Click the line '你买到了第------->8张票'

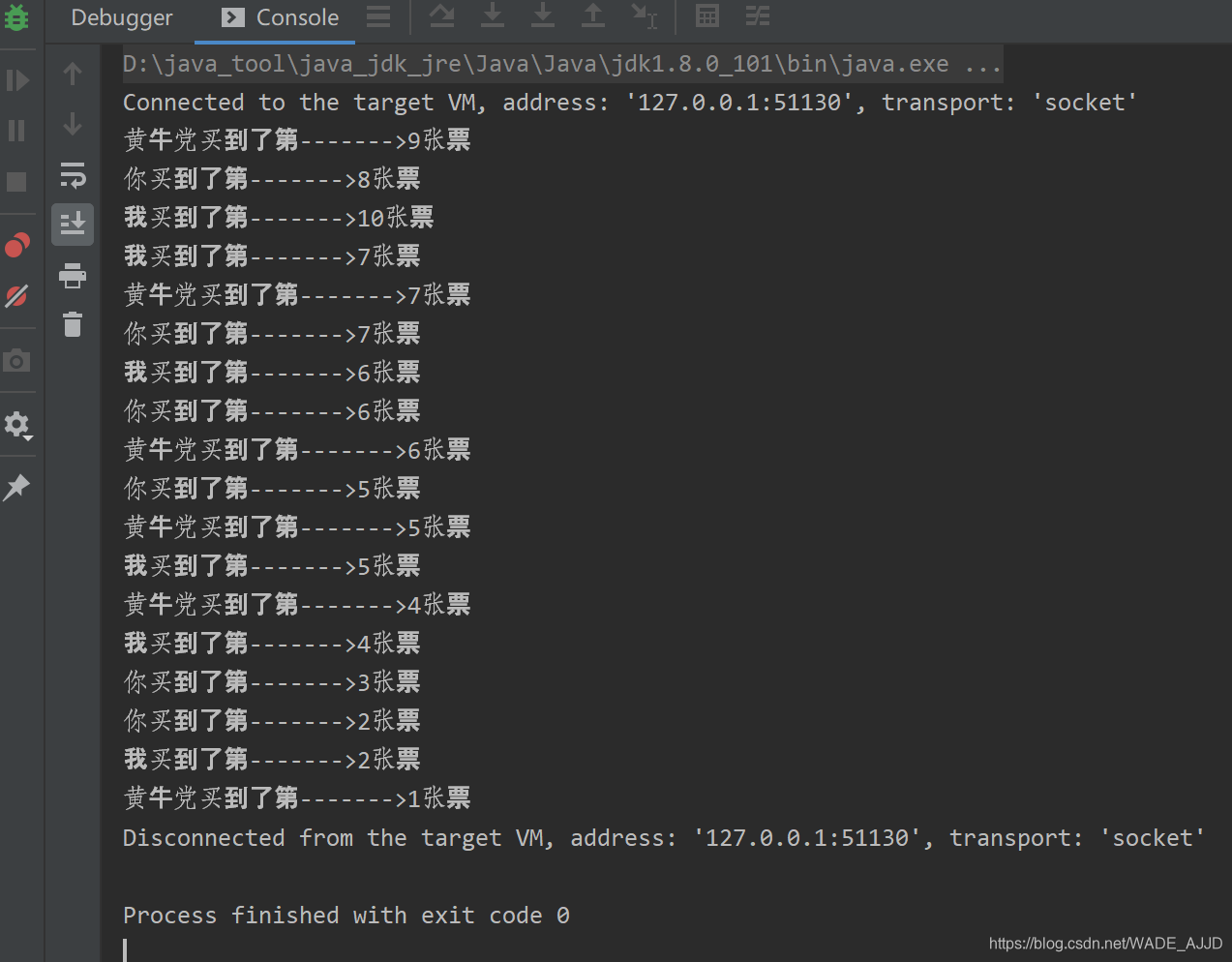click(x=272, y=179)
